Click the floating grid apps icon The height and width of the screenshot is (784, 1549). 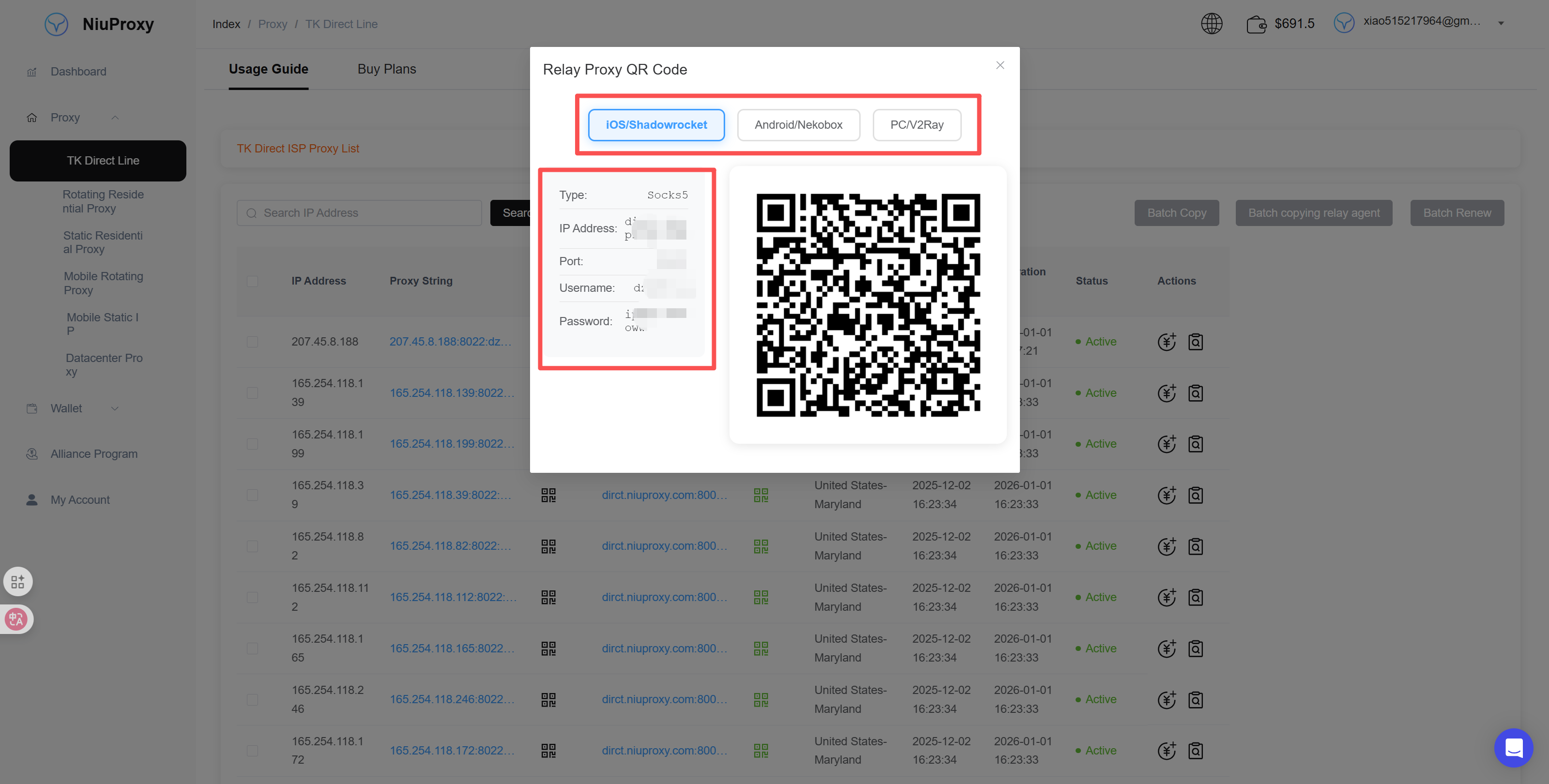click(x=17, y=581)
